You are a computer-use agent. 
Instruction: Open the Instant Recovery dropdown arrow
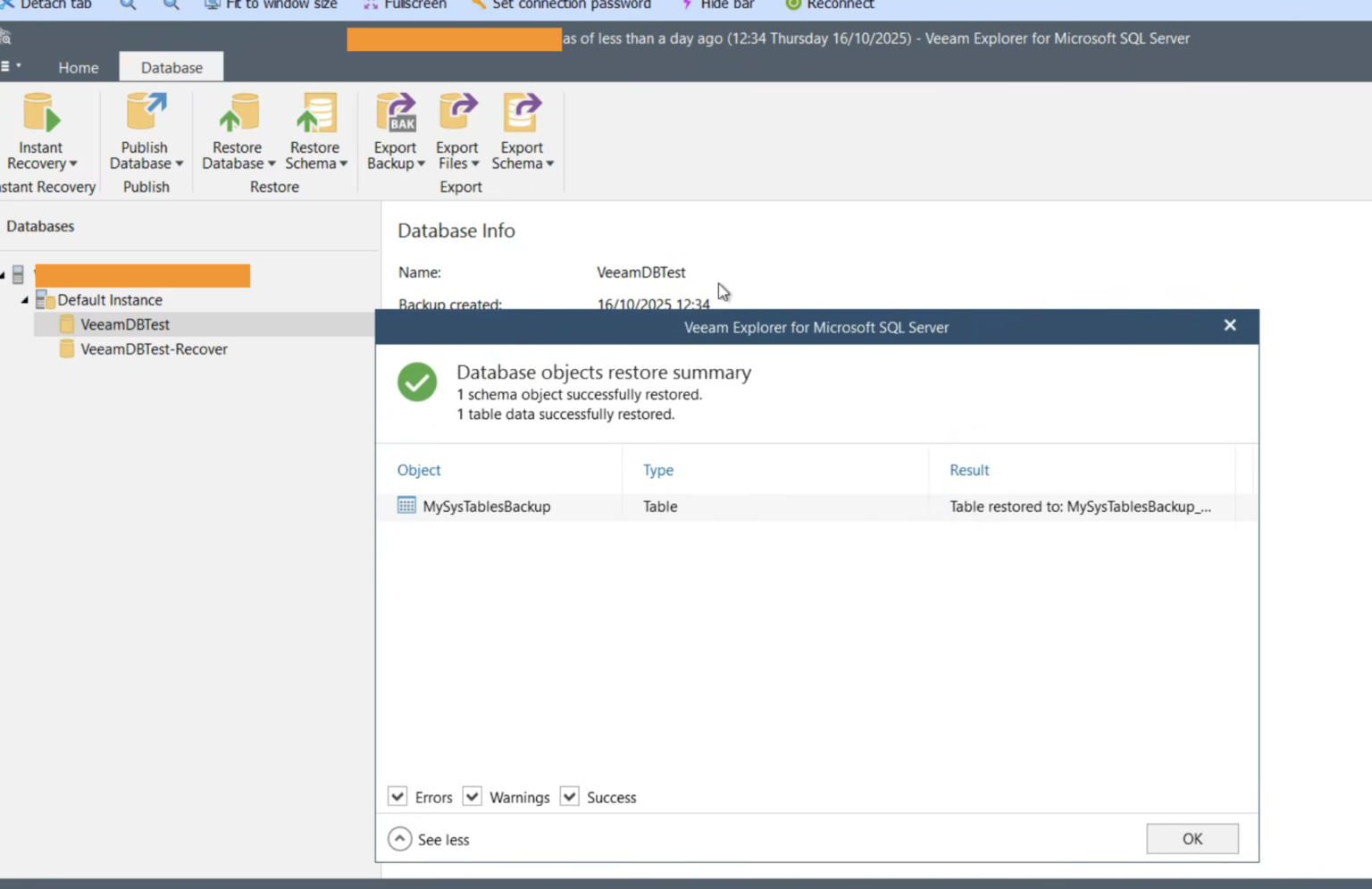click(71, 164)
